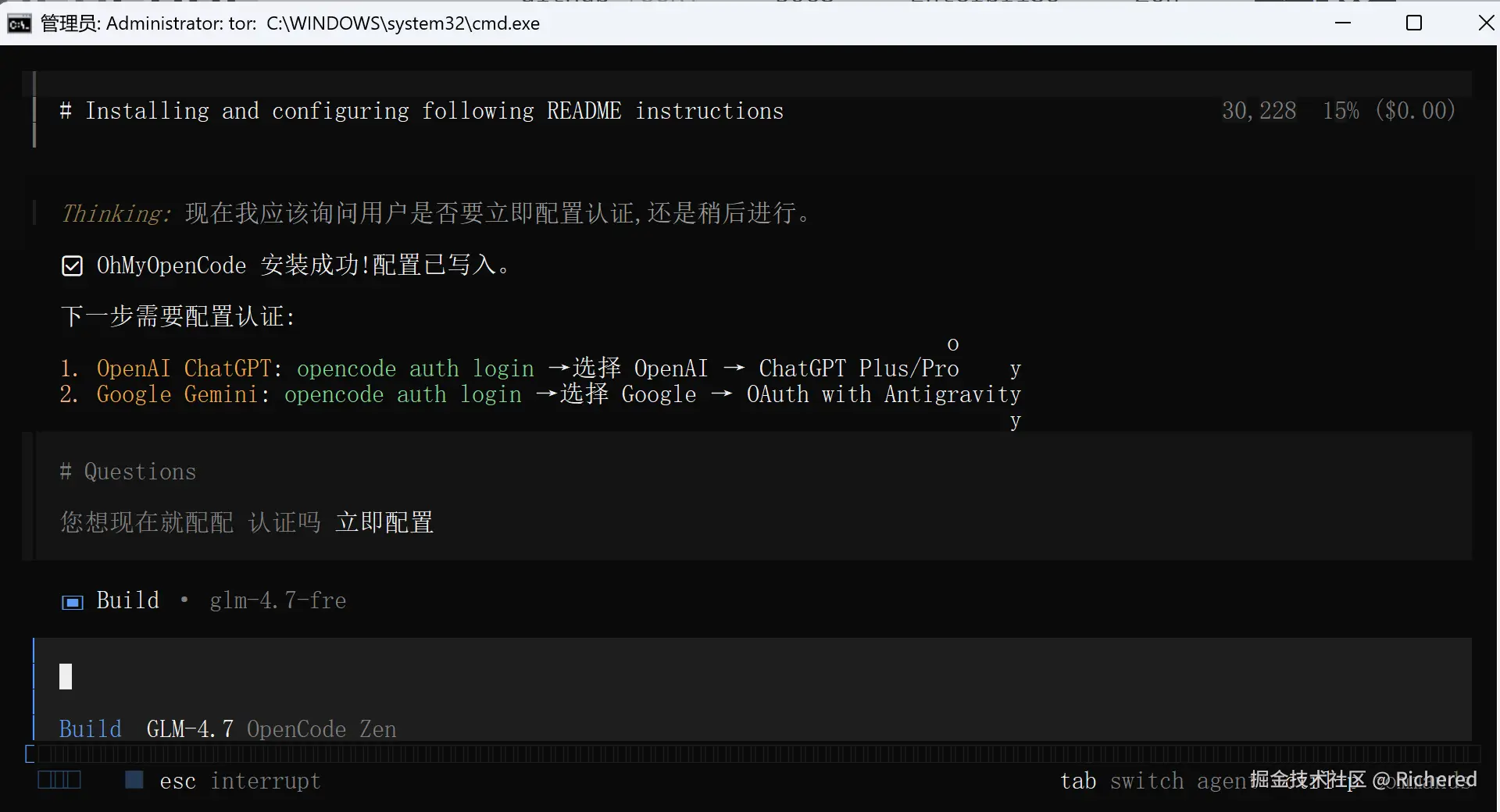Click the 'OpenAI ChatGPT' list item label

(184, 369)
